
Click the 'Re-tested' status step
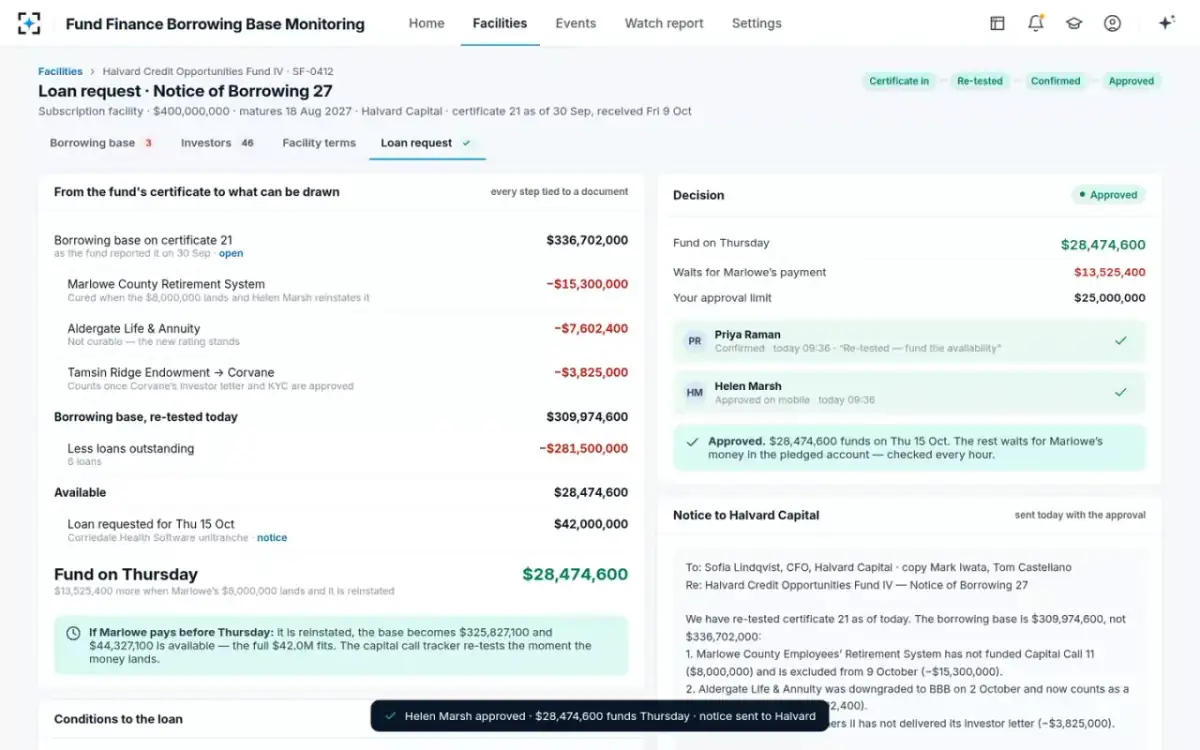coord(980,81)
